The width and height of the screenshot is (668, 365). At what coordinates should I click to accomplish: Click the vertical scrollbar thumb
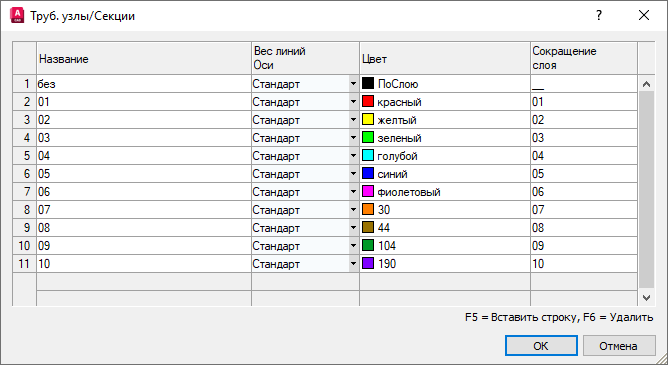click(646, 189)
